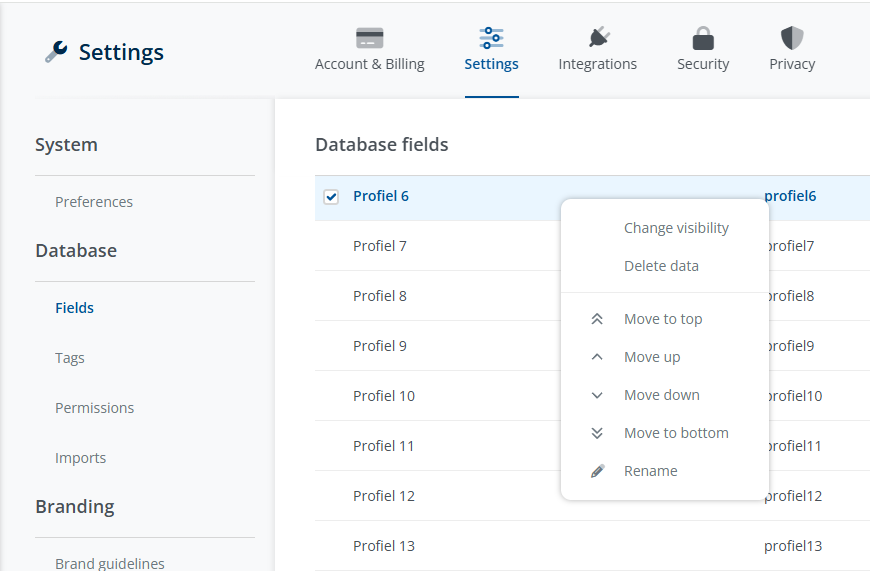Viewport: 870px width, 571px height.
Task: Click the double-chevron Move to top icon
Action: (x=597, y=319)
